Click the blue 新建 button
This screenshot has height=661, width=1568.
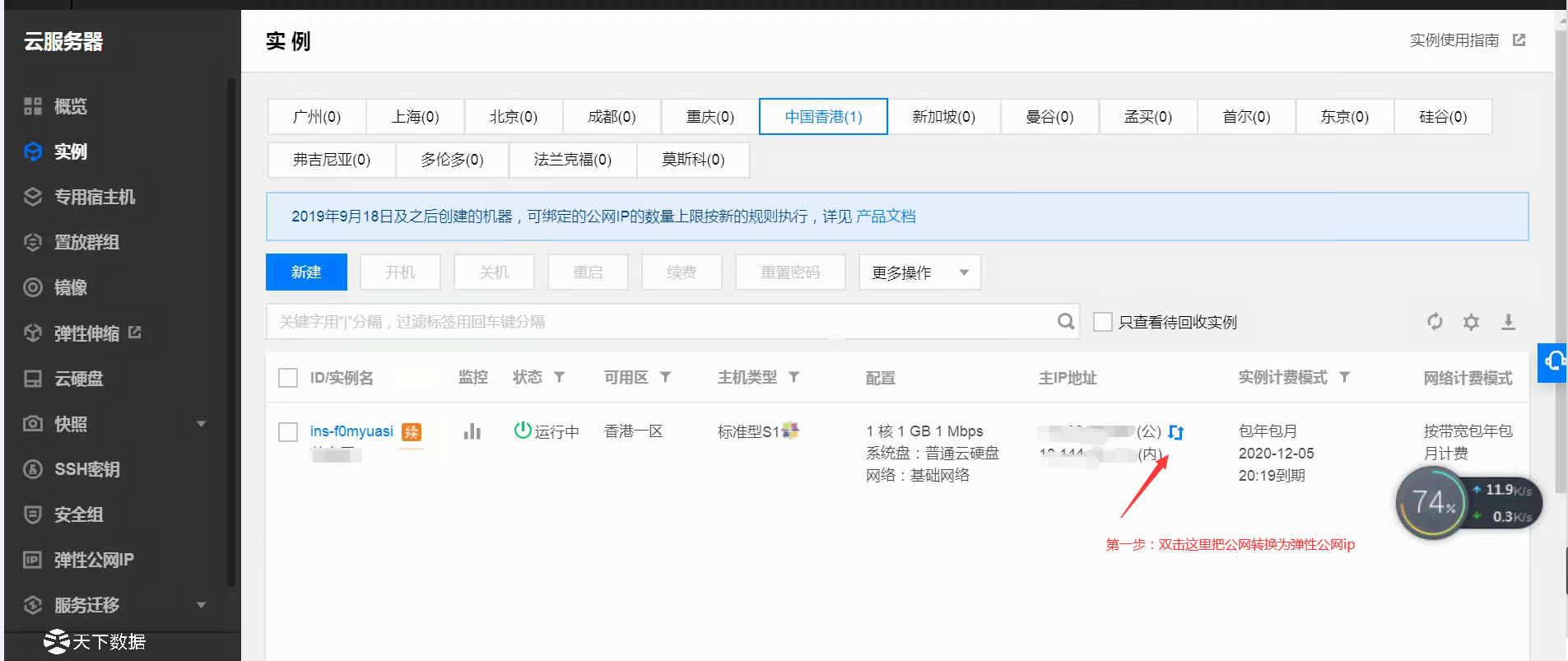coord(306,272)
